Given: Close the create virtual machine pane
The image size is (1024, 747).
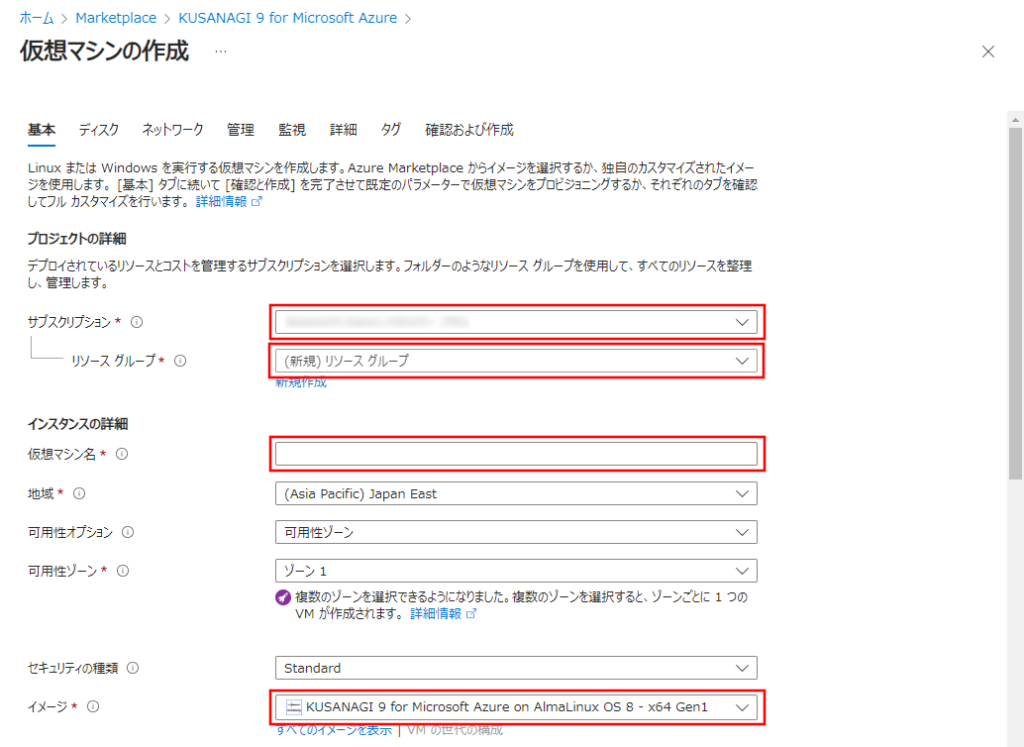Looking at the screenshot, I should click(x=988, y=52).
